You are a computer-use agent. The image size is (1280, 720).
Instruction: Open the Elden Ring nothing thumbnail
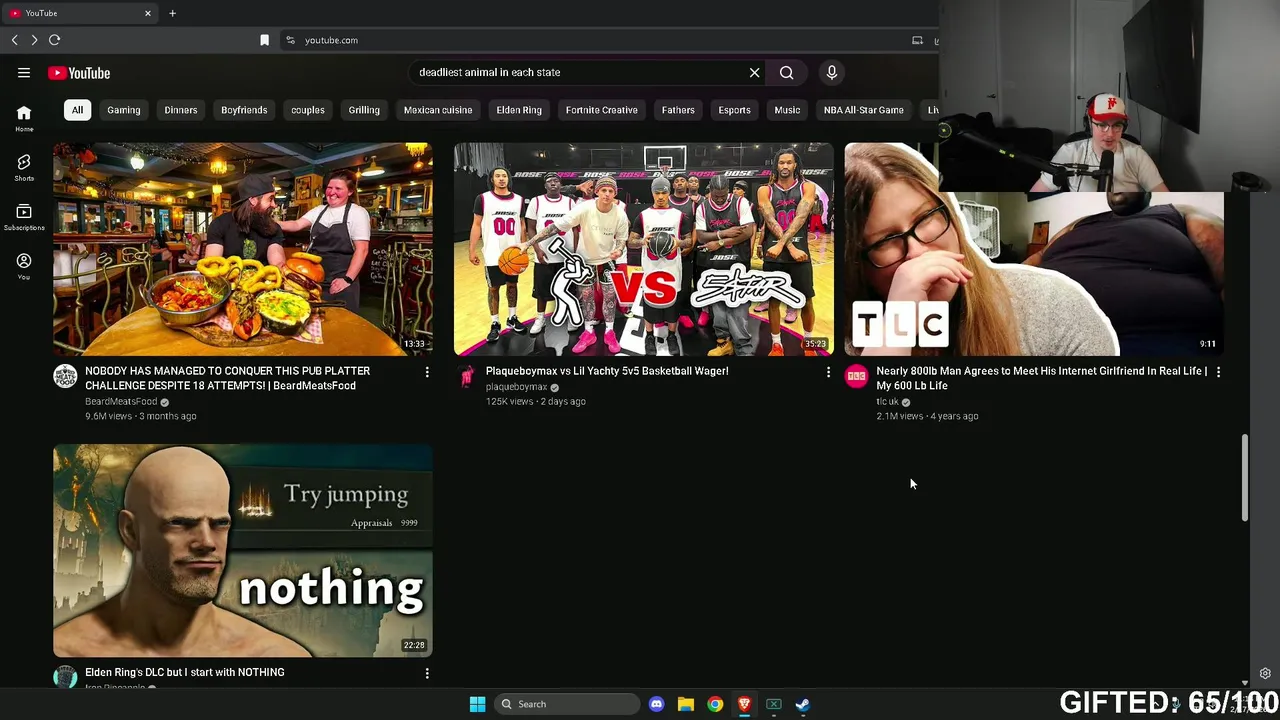point(243,551)
